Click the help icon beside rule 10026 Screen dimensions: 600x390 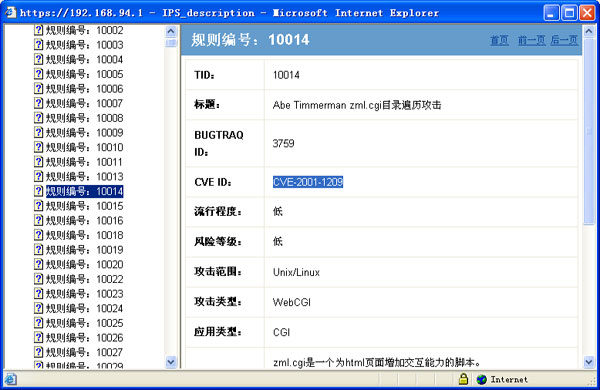tap(38, 338)
